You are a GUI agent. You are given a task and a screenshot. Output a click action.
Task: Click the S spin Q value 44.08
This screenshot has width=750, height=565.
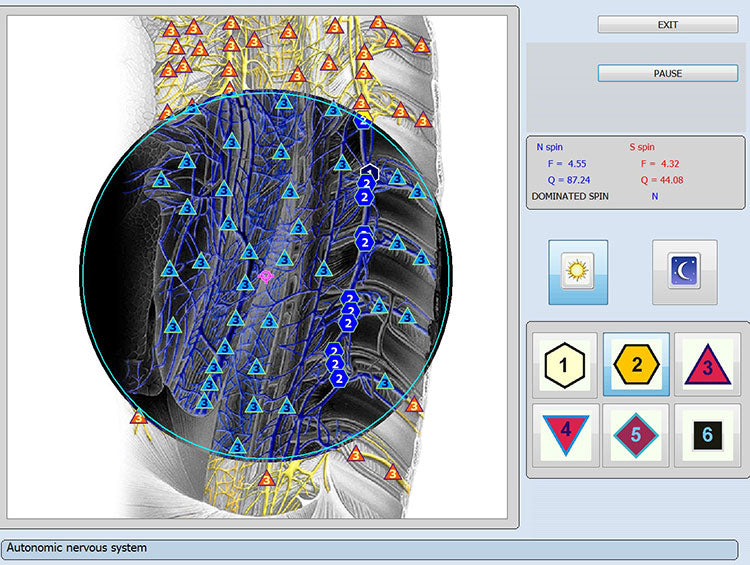tap(656, 180)
